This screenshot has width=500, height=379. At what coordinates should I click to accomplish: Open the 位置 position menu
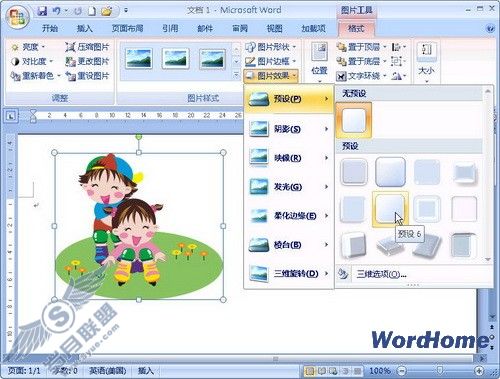[319, 63]
